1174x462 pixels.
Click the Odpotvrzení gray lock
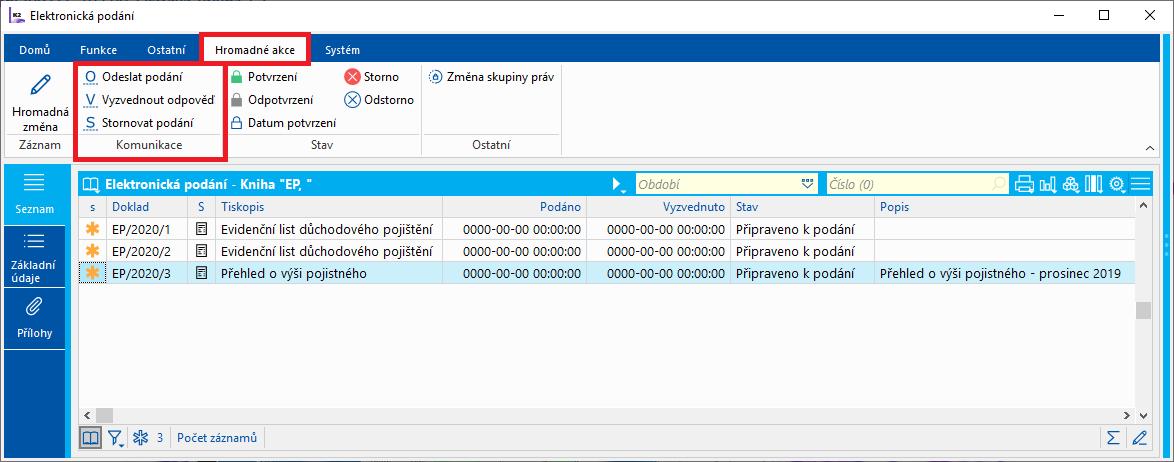[236, 100]
